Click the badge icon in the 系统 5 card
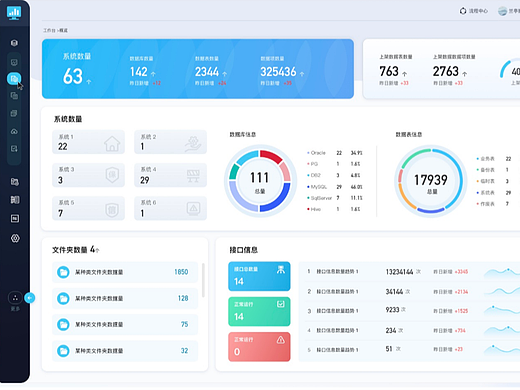This screenshot has height=390, width=520. point(112,210)
